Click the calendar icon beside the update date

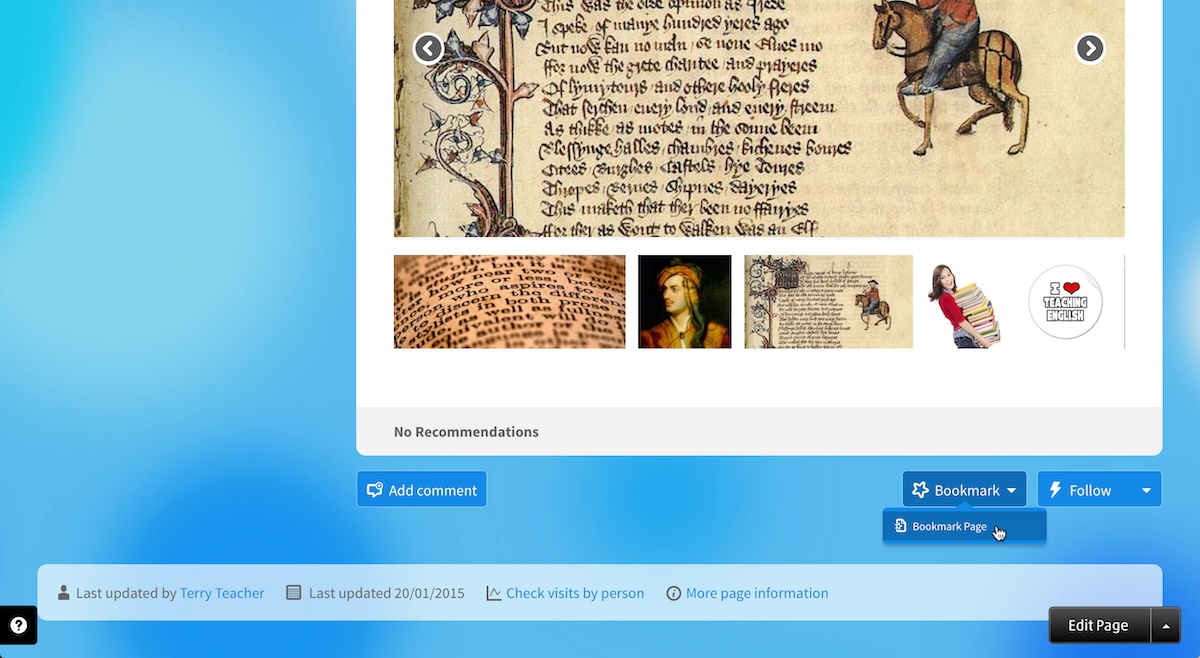point(293,592)
